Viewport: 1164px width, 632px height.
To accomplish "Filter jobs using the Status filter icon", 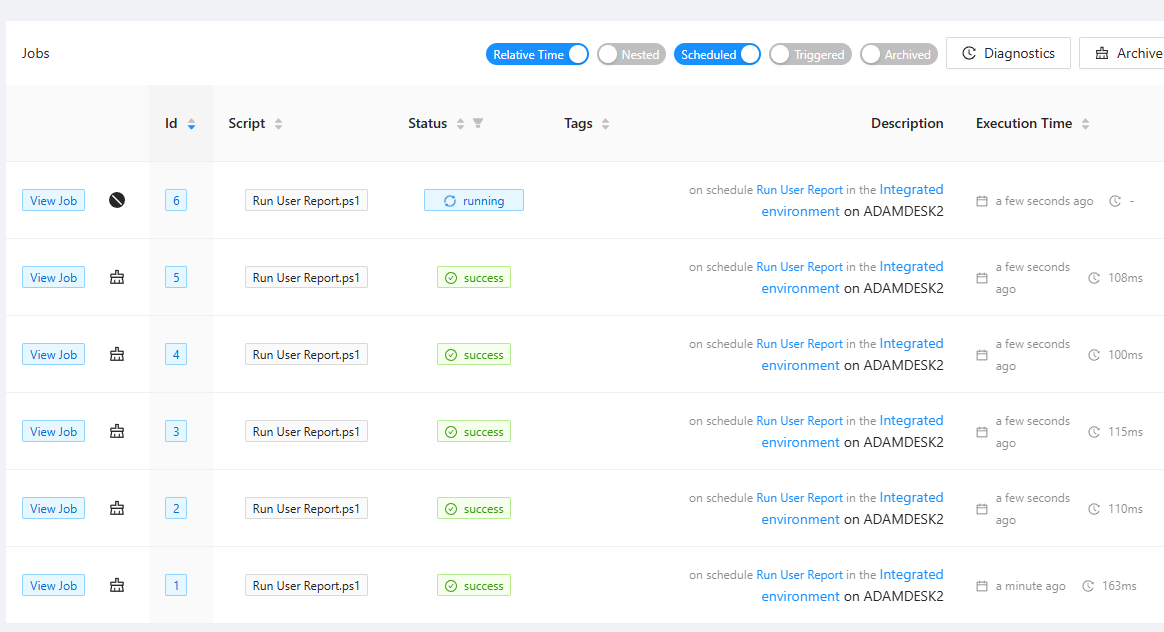I will tap(478, 123).
